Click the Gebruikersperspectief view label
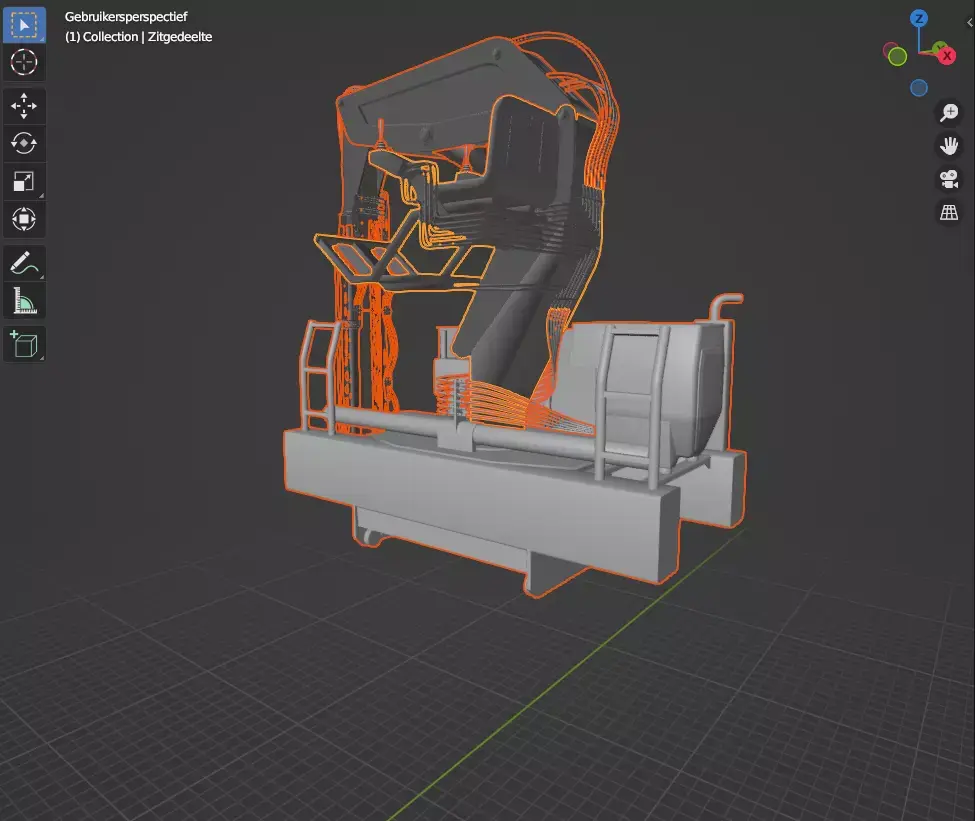975x821 pixels. point(126,17)
